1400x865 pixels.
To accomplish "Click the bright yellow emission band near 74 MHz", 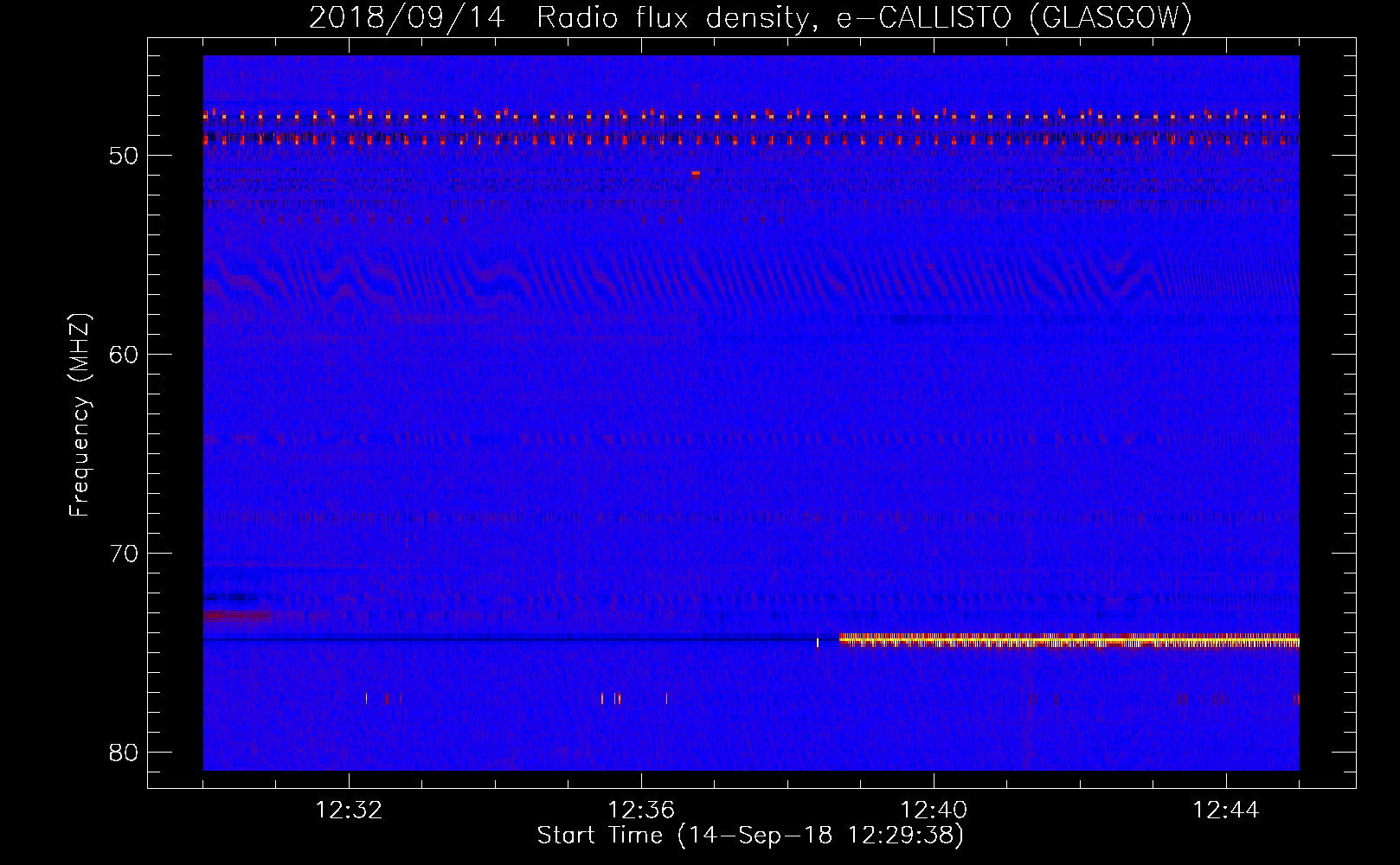I will click(1069, 640).
